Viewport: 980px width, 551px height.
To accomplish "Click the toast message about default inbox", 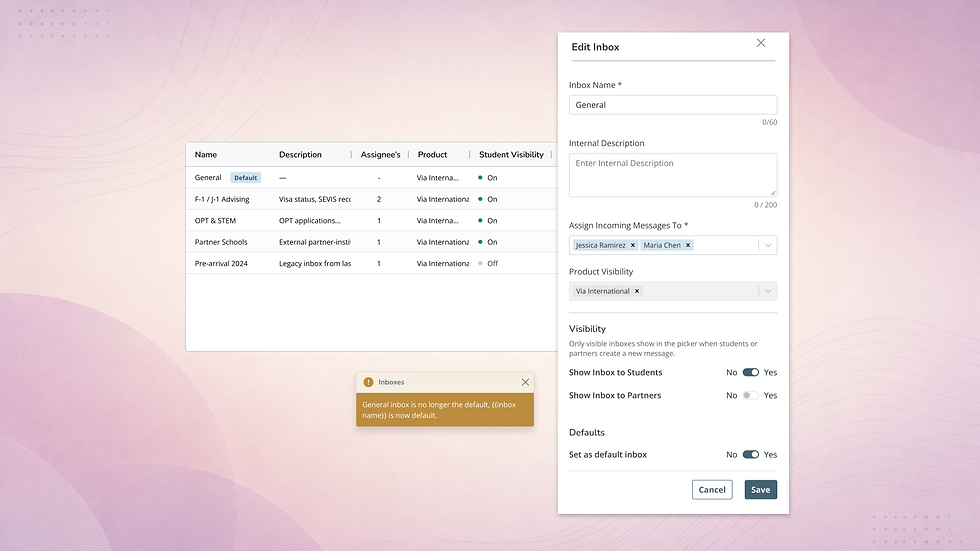I will [439, 410].
